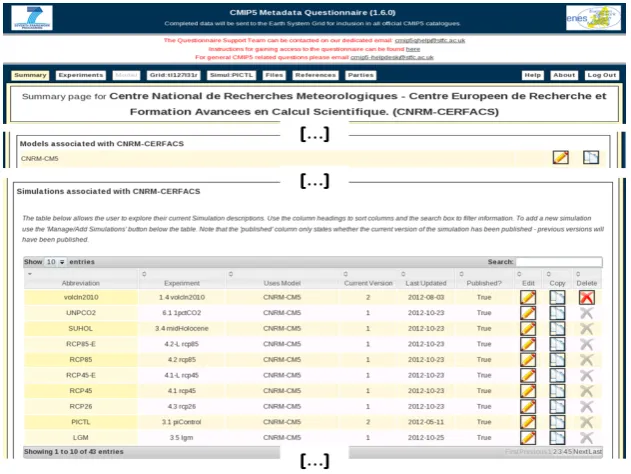The height and width of the screenshot is (474, 631).
Task: Click the CMIP5 helpdesk email link
Action: point(392,57)
